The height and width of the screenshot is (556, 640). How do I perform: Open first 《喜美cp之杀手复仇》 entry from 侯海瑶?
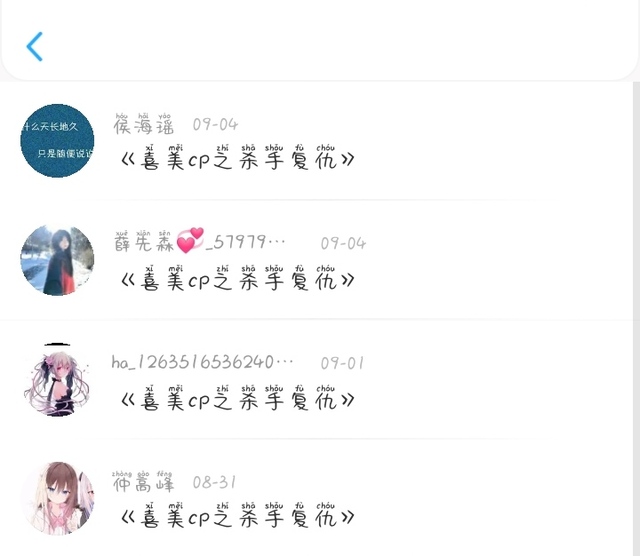[x=238, y=158]
